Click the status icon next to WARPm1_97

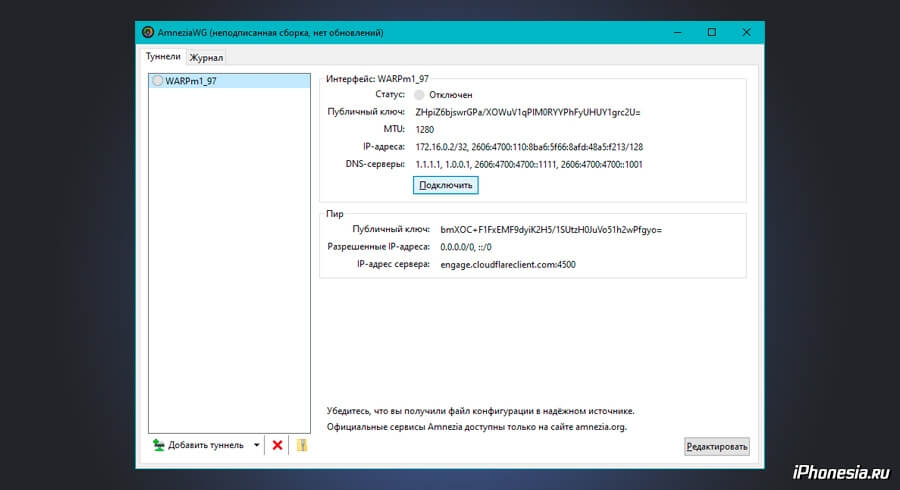[157, 81]
